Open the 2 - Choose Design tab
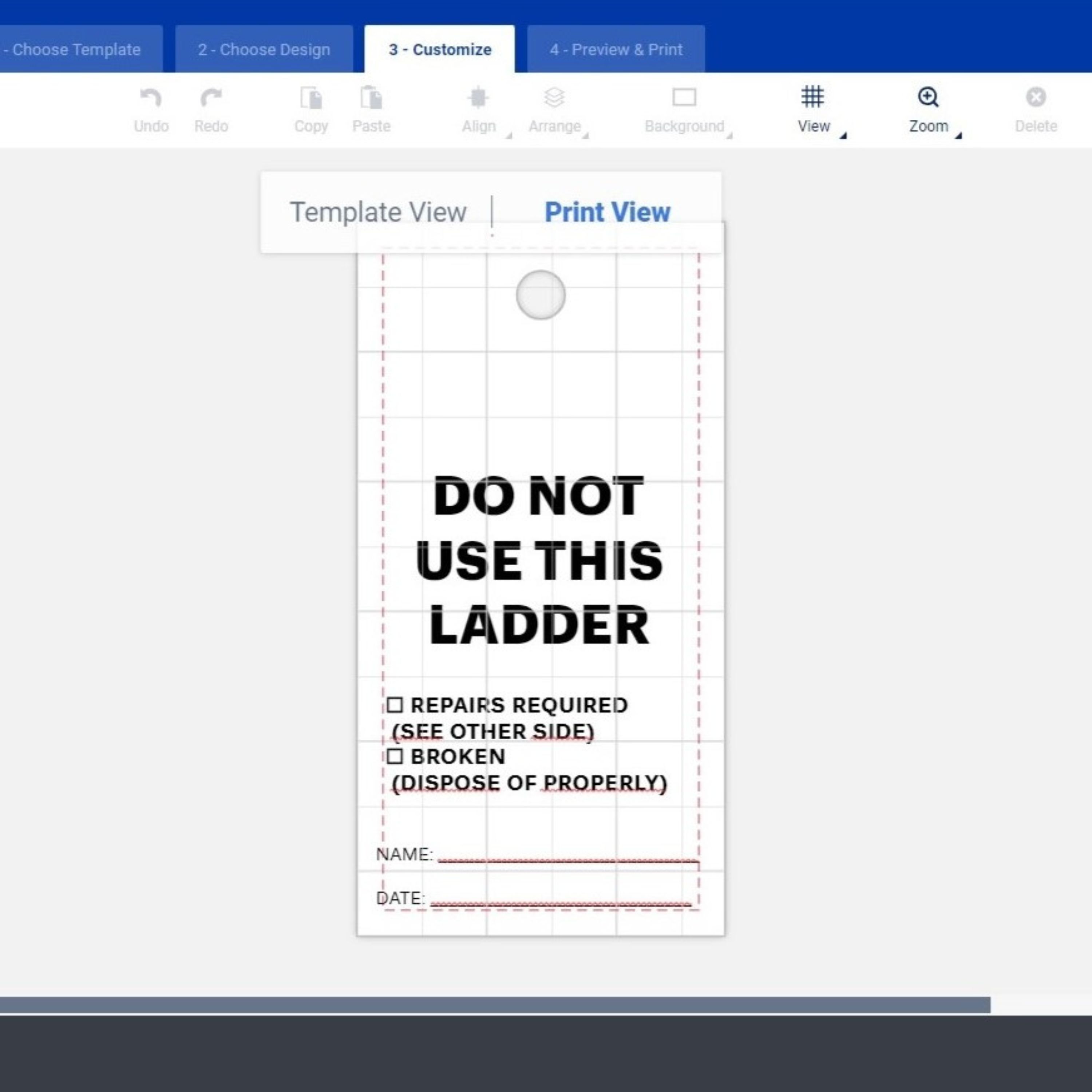 [x=264, y=50]
